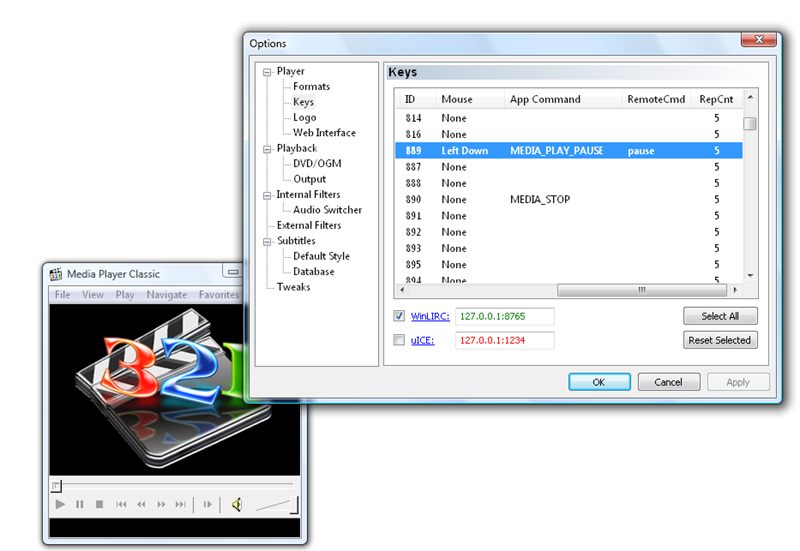Collapse the Subtitles tree node
This screenshot has width=800, height=551.
[267, 241]
